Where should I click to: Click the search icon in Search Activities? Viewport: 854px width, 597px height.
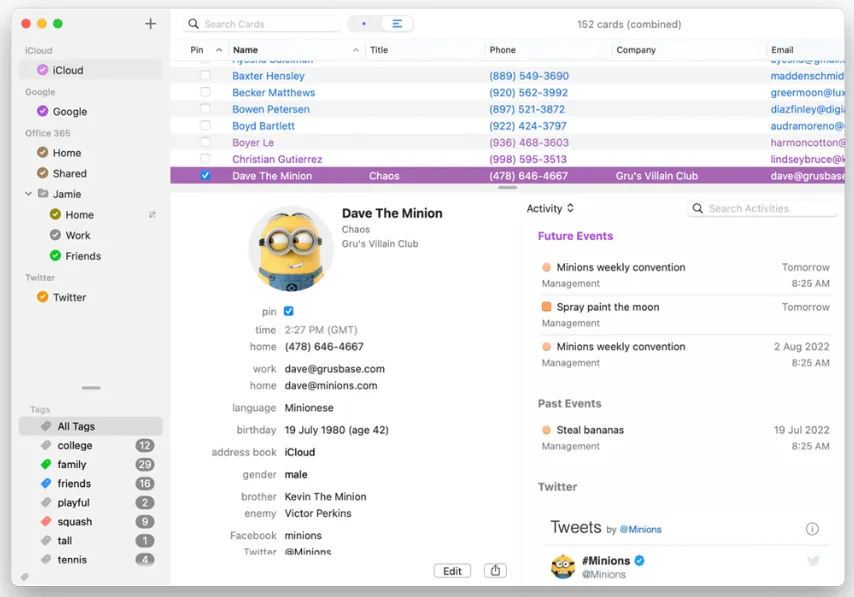tap(698, 208)
